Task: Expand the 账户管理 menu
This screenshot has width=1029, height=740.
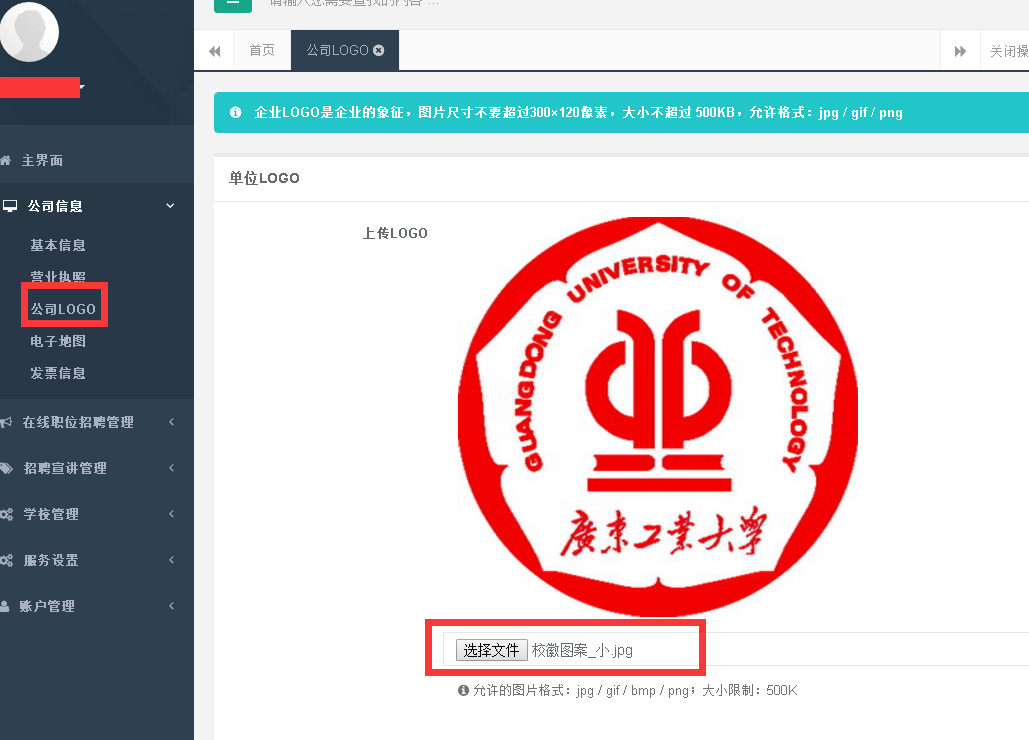Action: click(x=171, y=606)
